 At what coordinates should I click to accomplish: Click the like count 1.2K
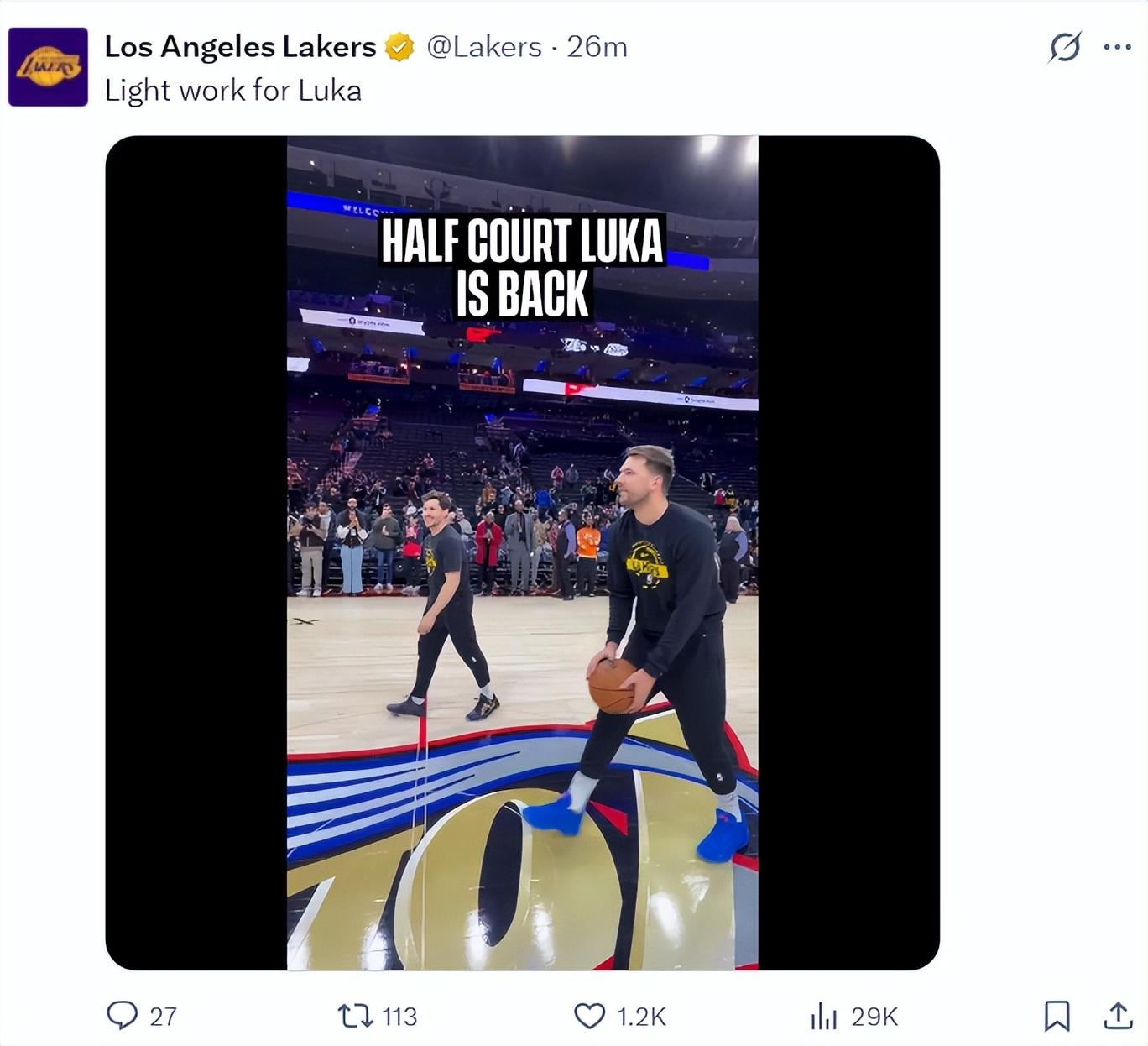coord(641,1017)
